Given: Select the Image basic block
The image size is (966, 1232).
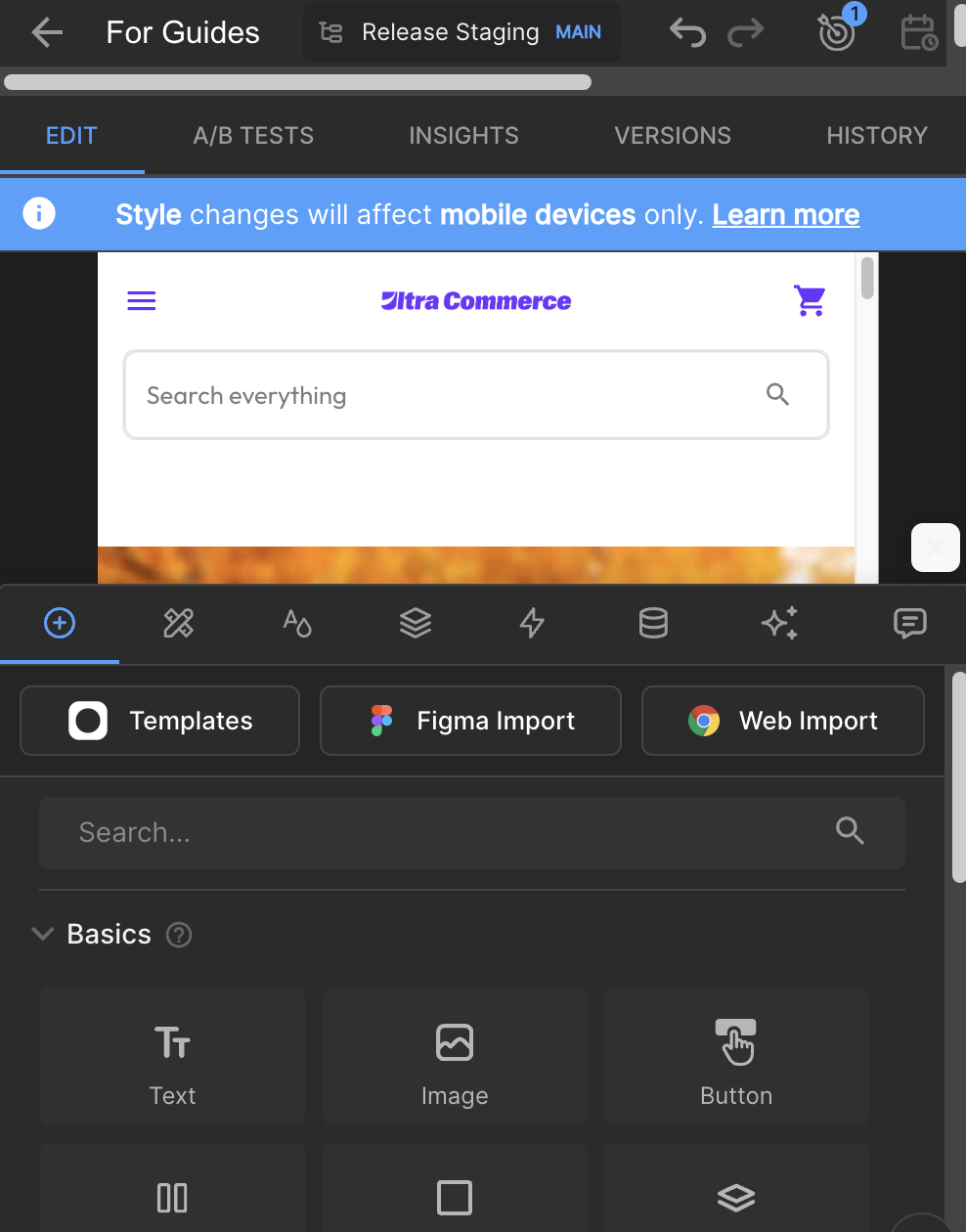Looking at the screenshot, I should (455, 1056).
